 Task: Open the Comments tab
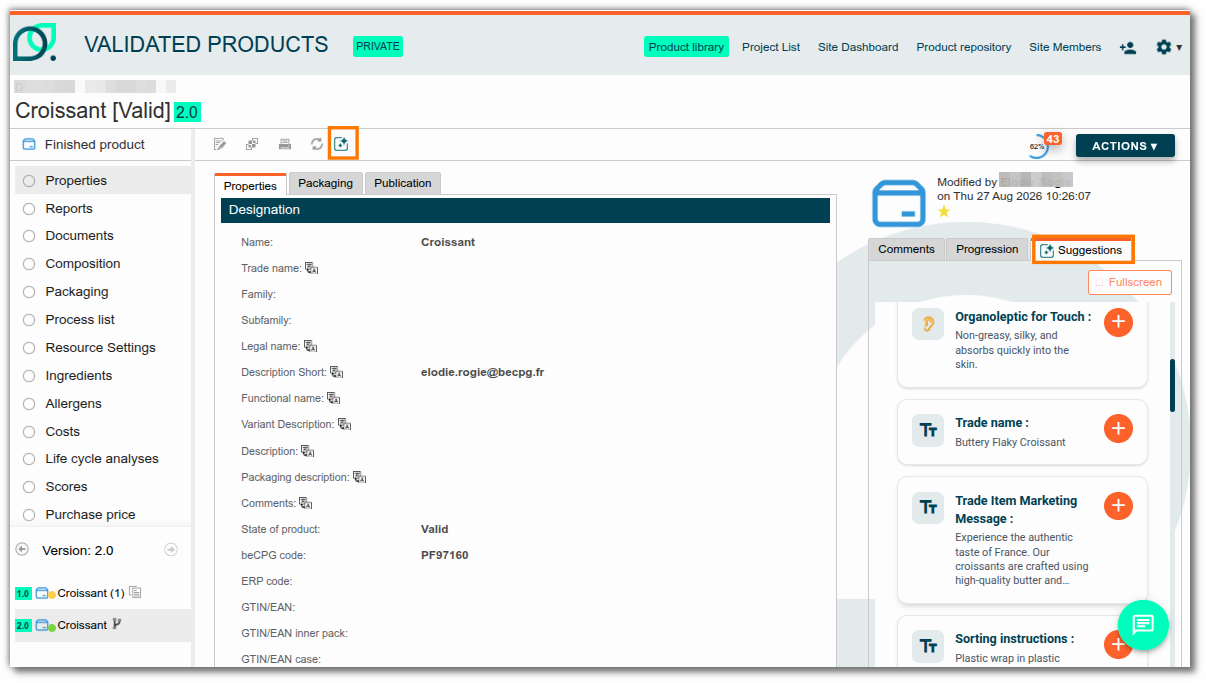[906, 249]
